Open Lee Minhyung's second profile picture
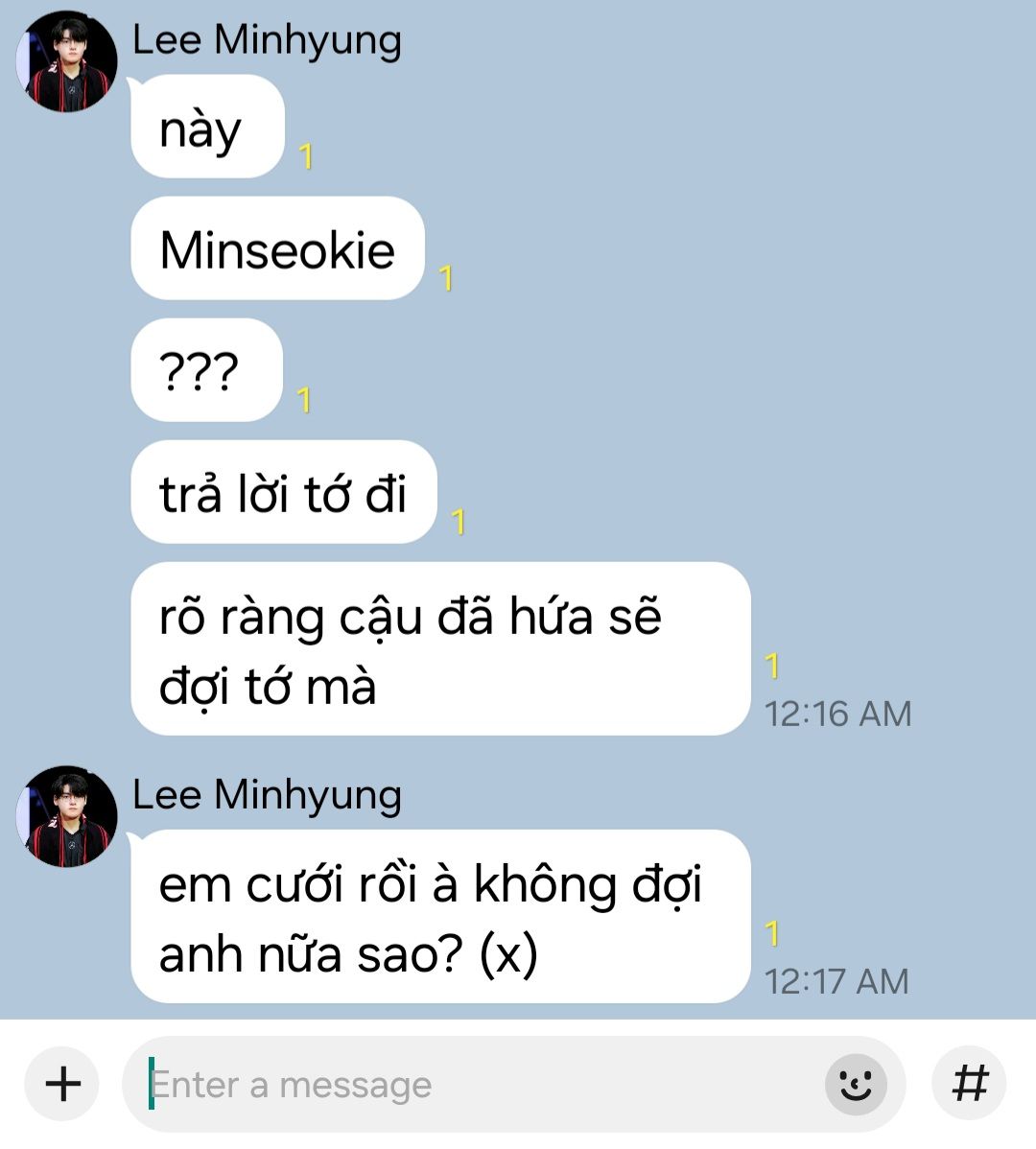 67,816
